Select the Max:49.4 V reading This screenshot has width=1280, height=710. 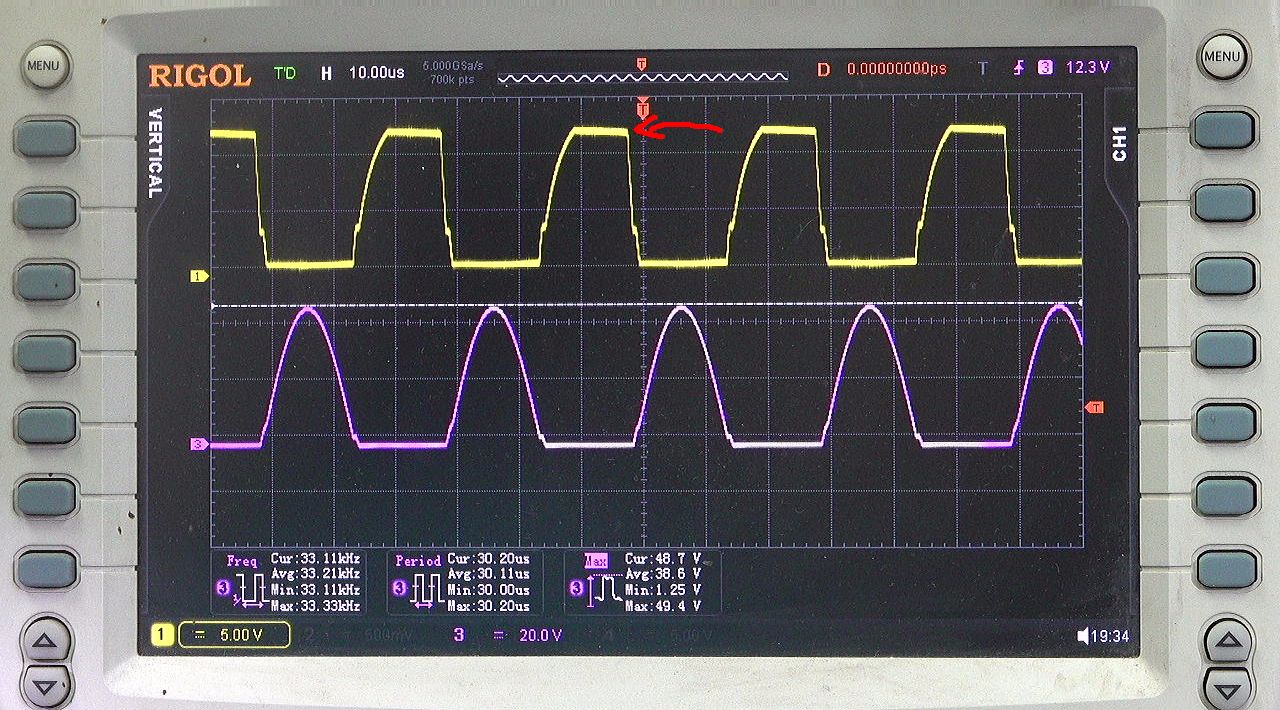[x=663, y=606]
